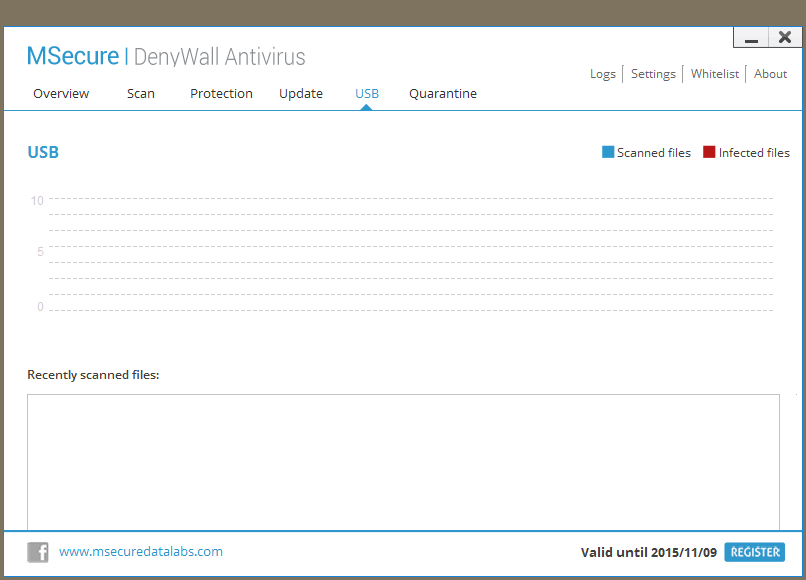
Task: Click inside the Recently scanned files list
Action: click(404, 462)
